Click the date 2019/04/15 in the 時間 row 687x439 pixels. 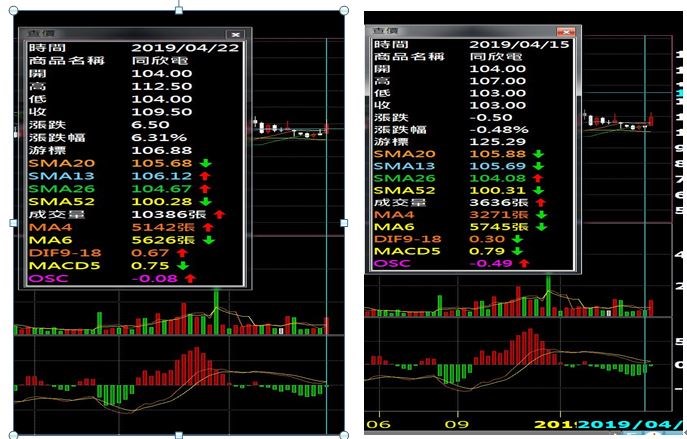[x=519, y=45]
